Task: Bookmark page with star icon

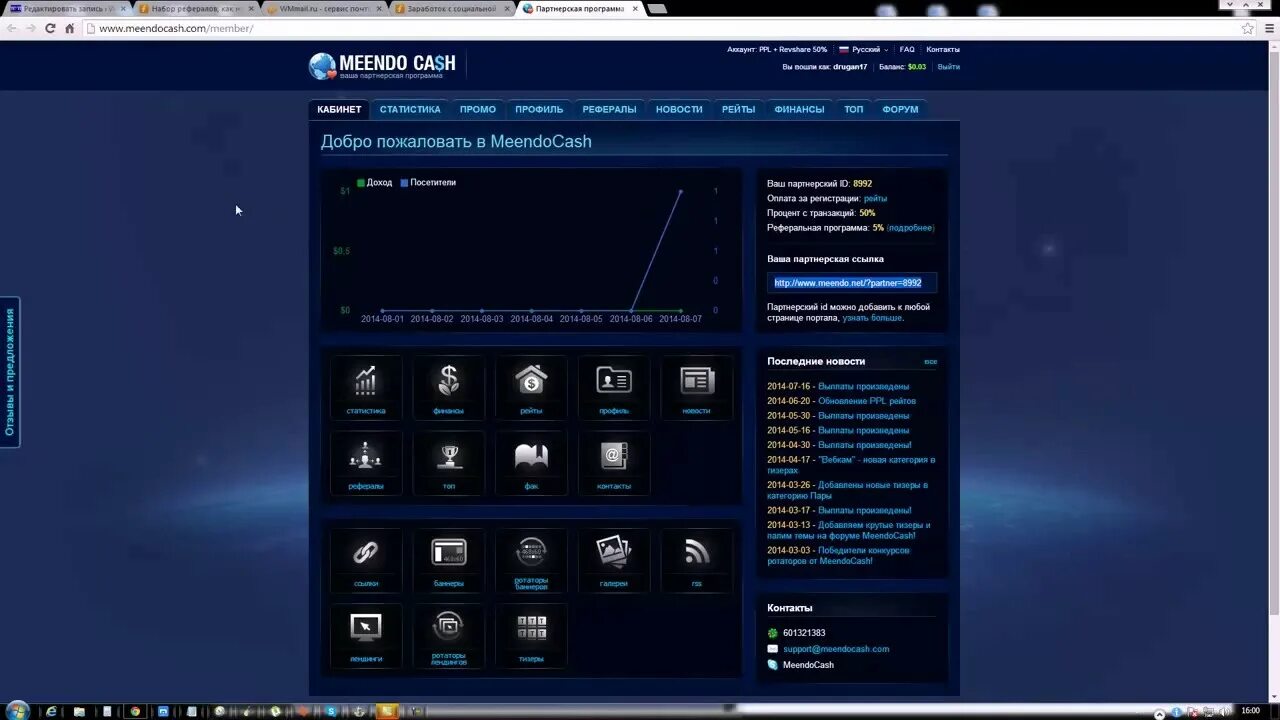Action: coord(1247,28)
